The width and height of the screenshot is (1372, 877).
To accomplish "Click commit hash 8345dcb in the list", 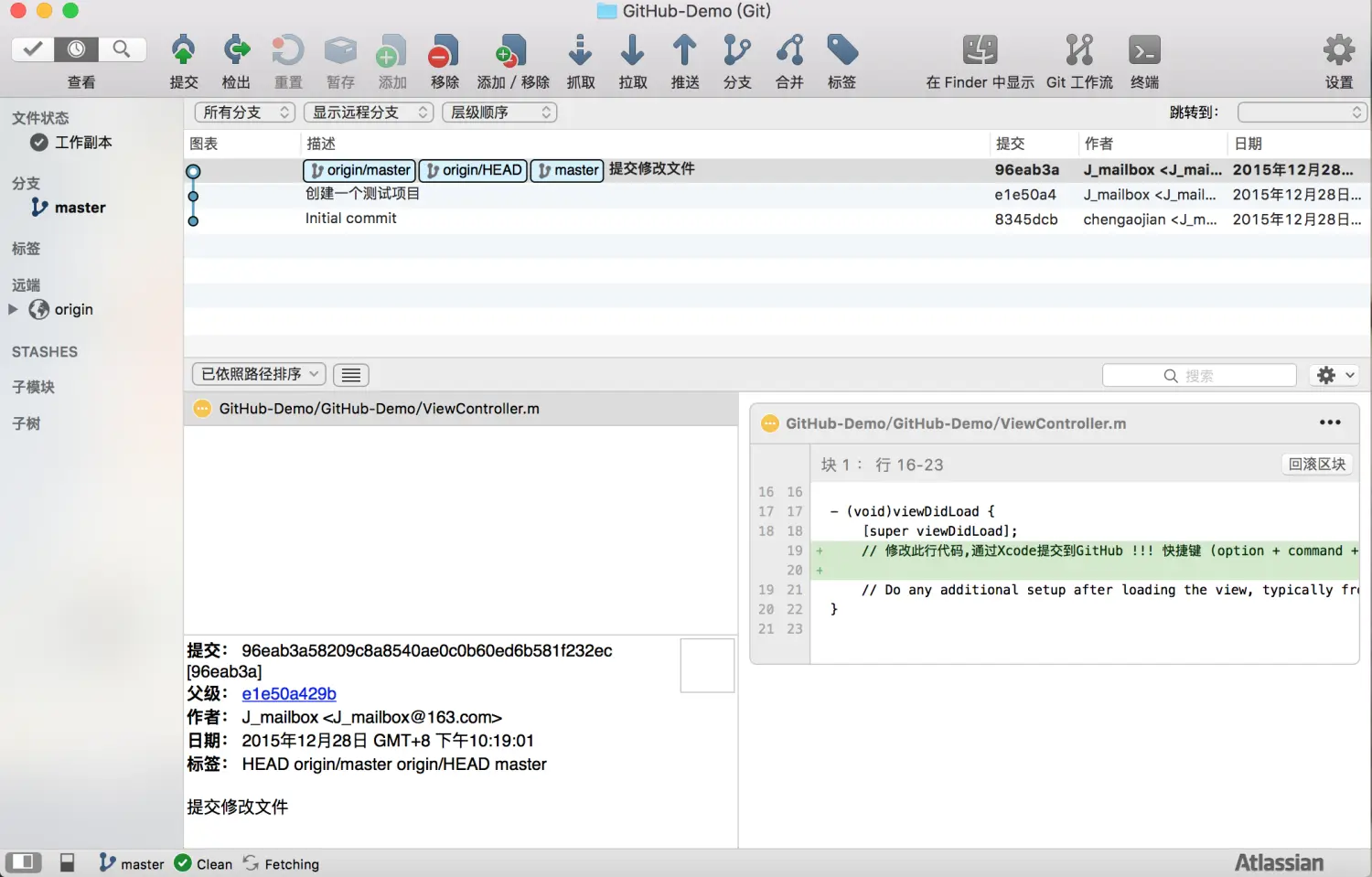I will tap(1026, 219).
